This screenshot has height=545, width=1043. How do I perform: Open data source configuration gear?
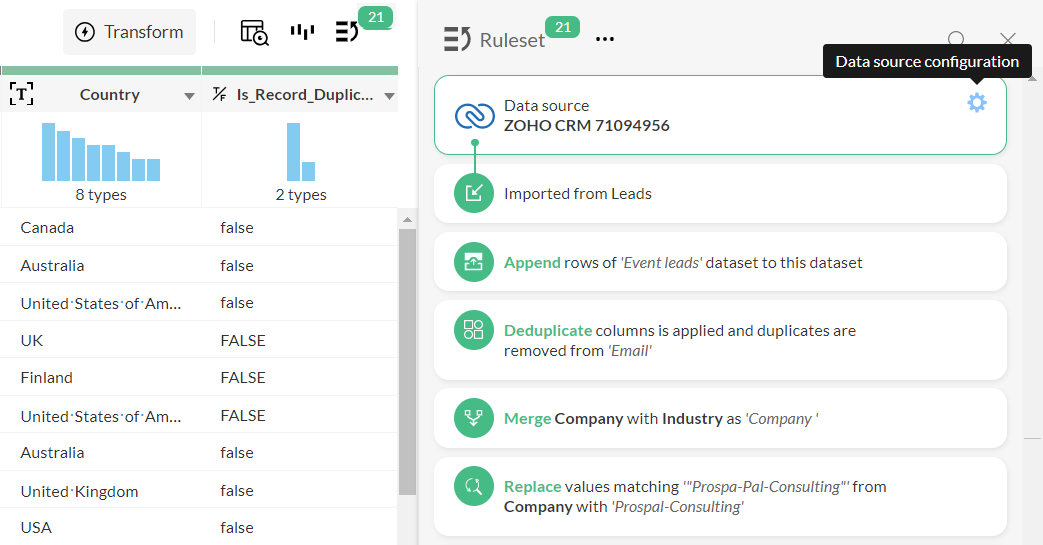[976, 102]
